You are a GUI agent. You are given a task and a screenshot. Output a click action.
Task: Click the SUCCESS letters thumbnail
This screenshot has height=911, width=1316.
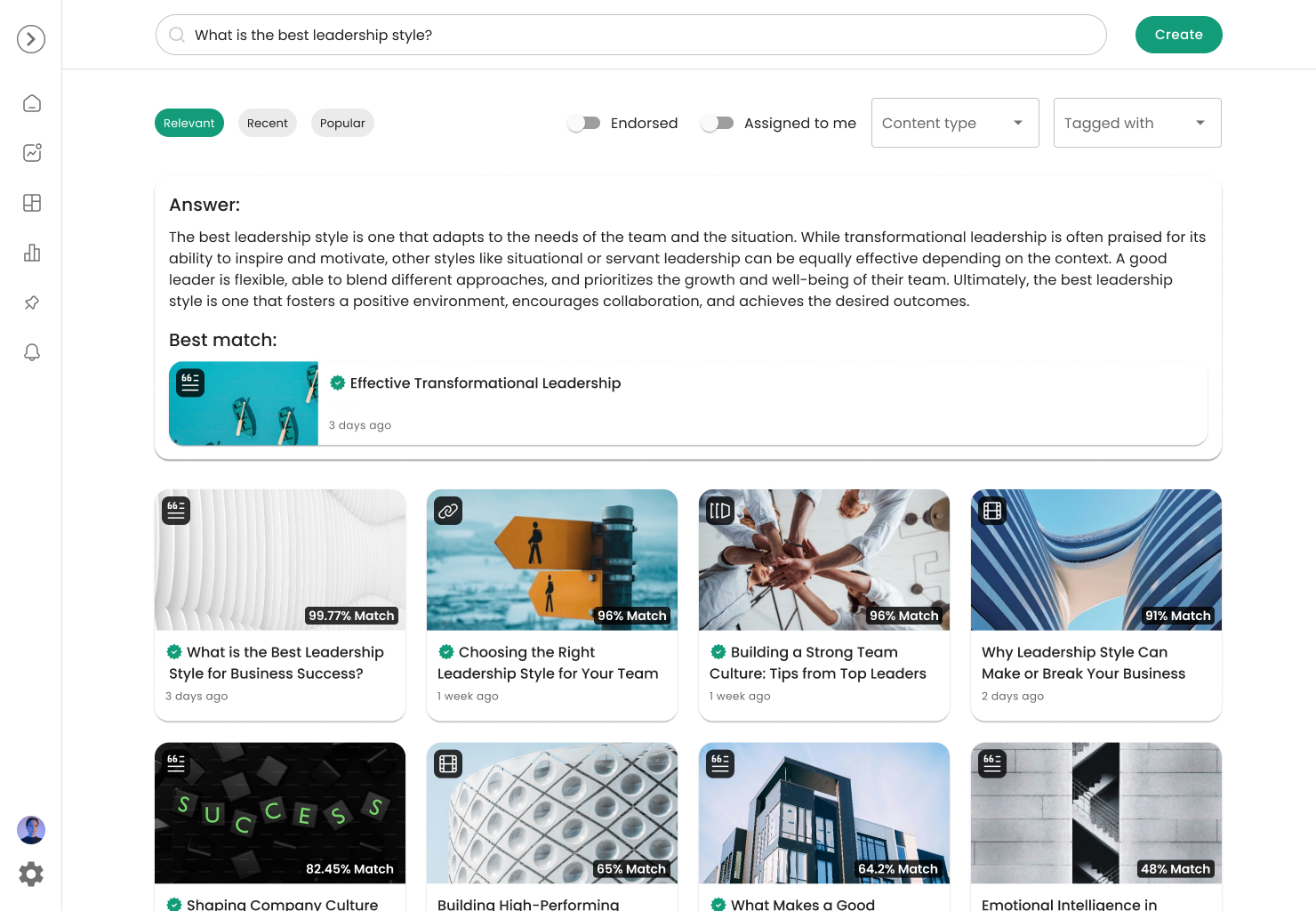280,812
